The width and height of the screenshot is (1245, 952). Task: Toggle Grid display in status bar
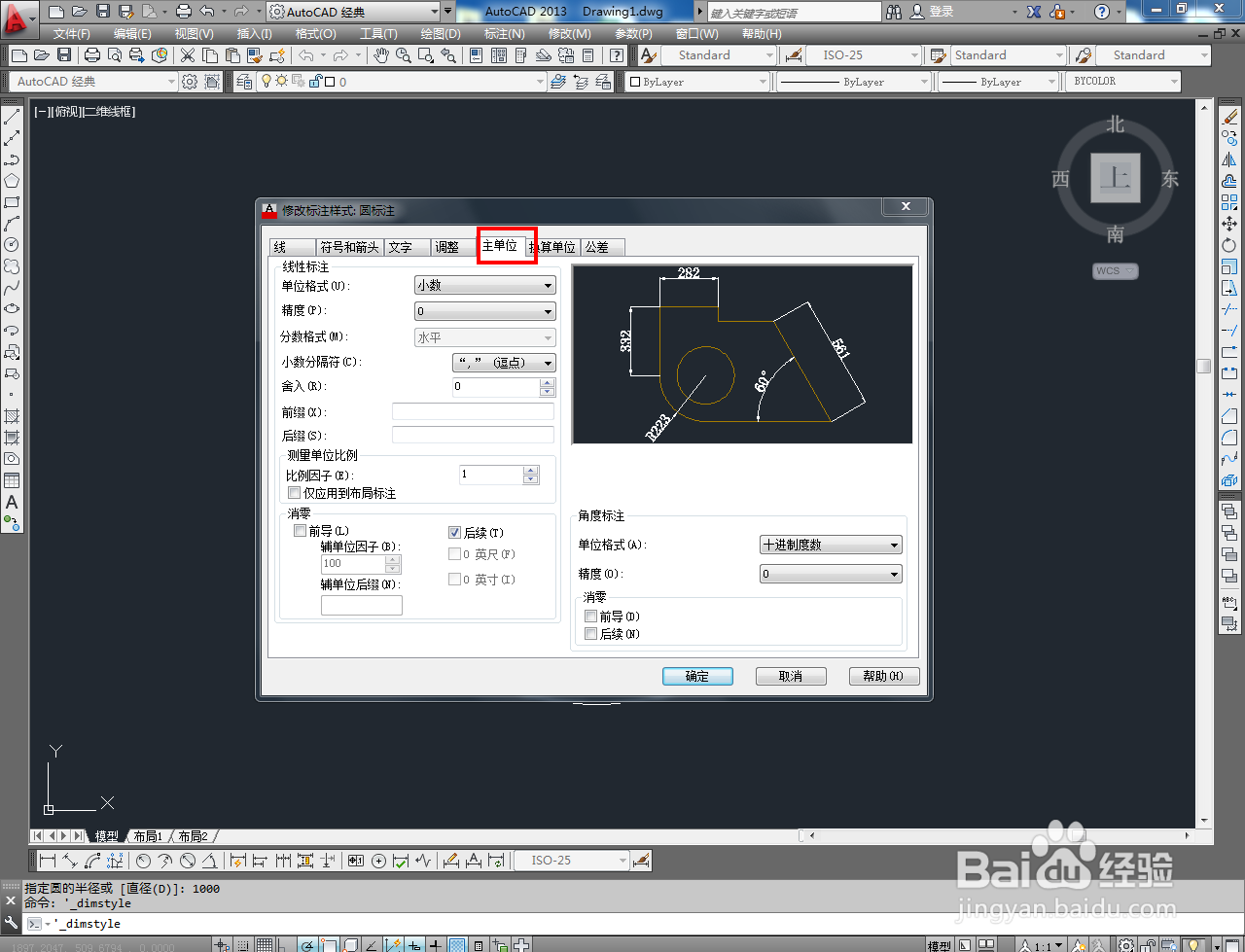[x=264, y=944]
